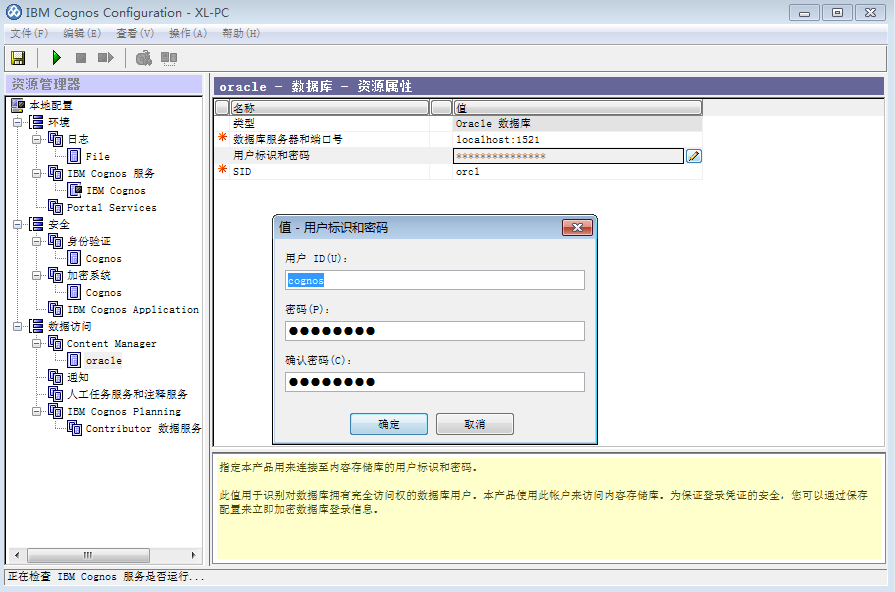The image size is (895, 592).
Task: Click the 值 column header
Action: tap(578, 107)
